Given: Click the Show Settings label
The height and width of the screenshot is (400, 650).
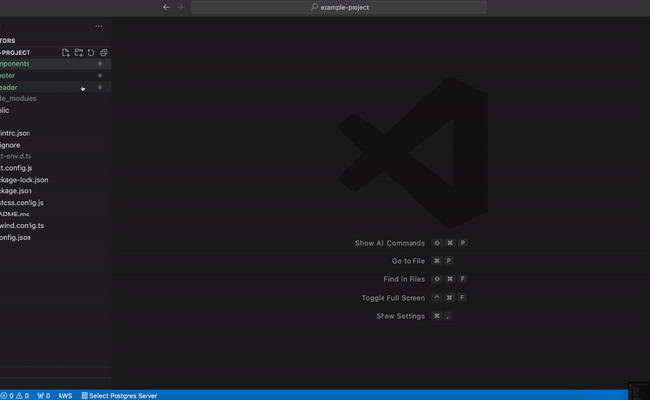Looking at the screenshot, I should (400, 316).
